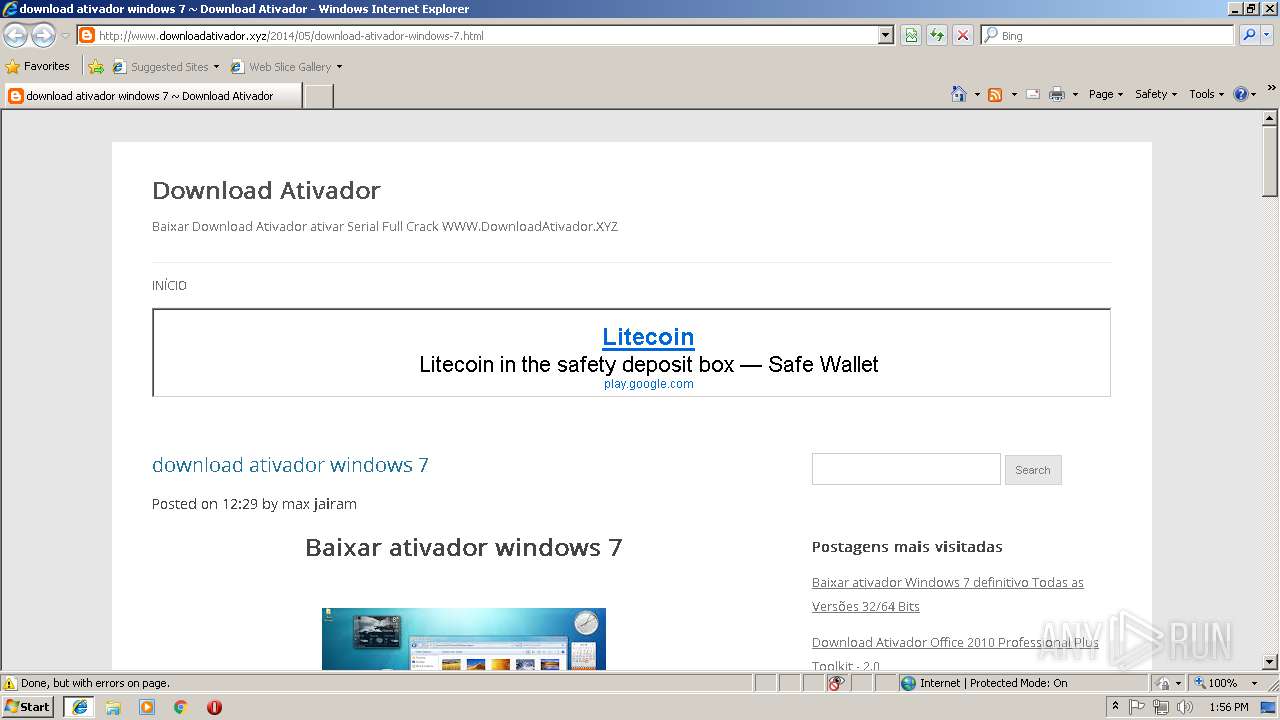The height and width of the screenshot is (720, 1280).
Task: Open Windows Explorer folder taskbar icon
Action: [x=113, y=707]
